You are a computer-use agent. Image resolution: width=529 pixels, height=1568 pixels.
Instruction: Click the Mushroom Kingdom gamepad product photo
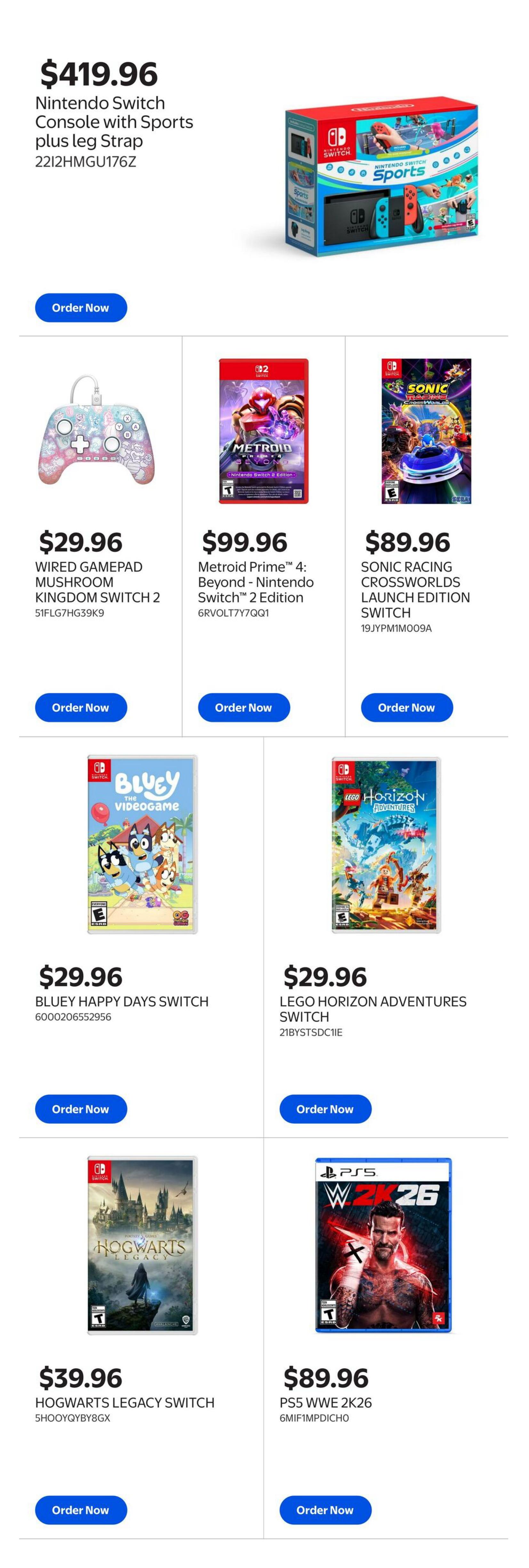[x=94, y=438]
